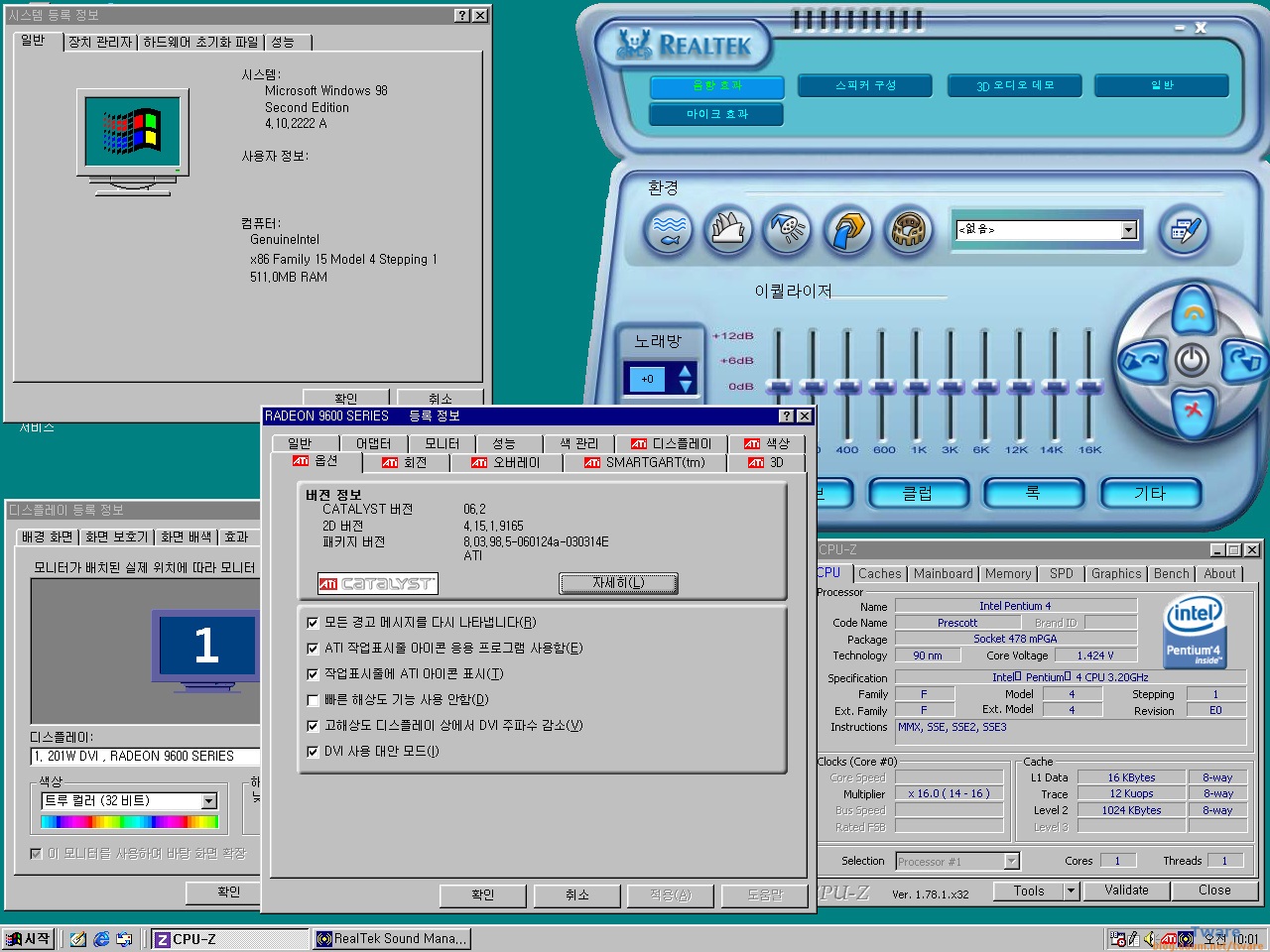
Task: Select the colosseum arena environment icon
Action: point(908,230)
